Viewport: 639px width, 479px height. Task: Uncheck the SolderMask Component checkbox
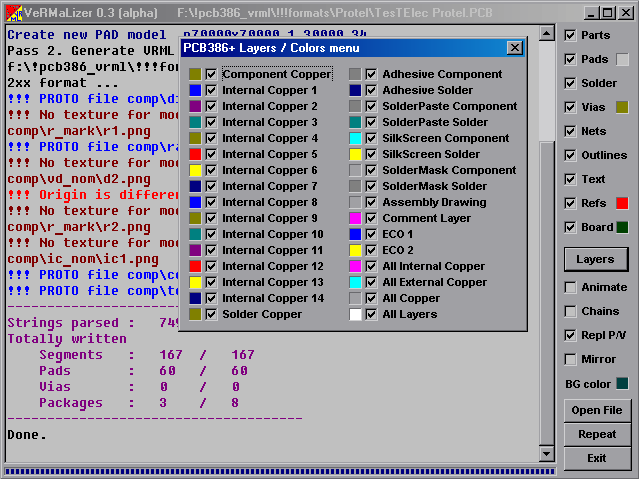point(371,170)
